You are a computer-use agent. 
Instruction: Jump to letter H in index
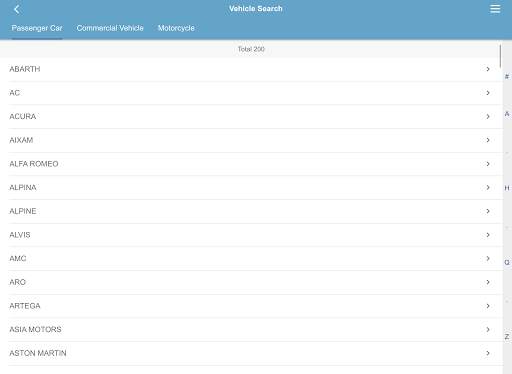click(x=507, y=188)
